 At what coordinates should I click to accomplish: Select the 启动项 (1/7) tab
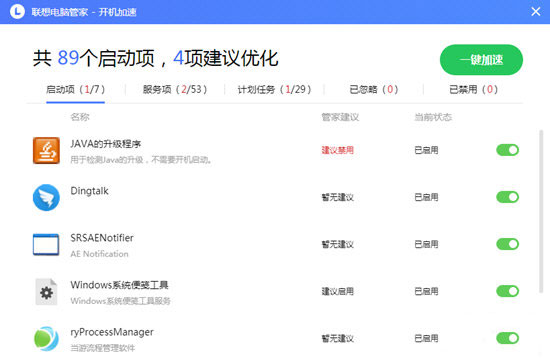[75, 89]
